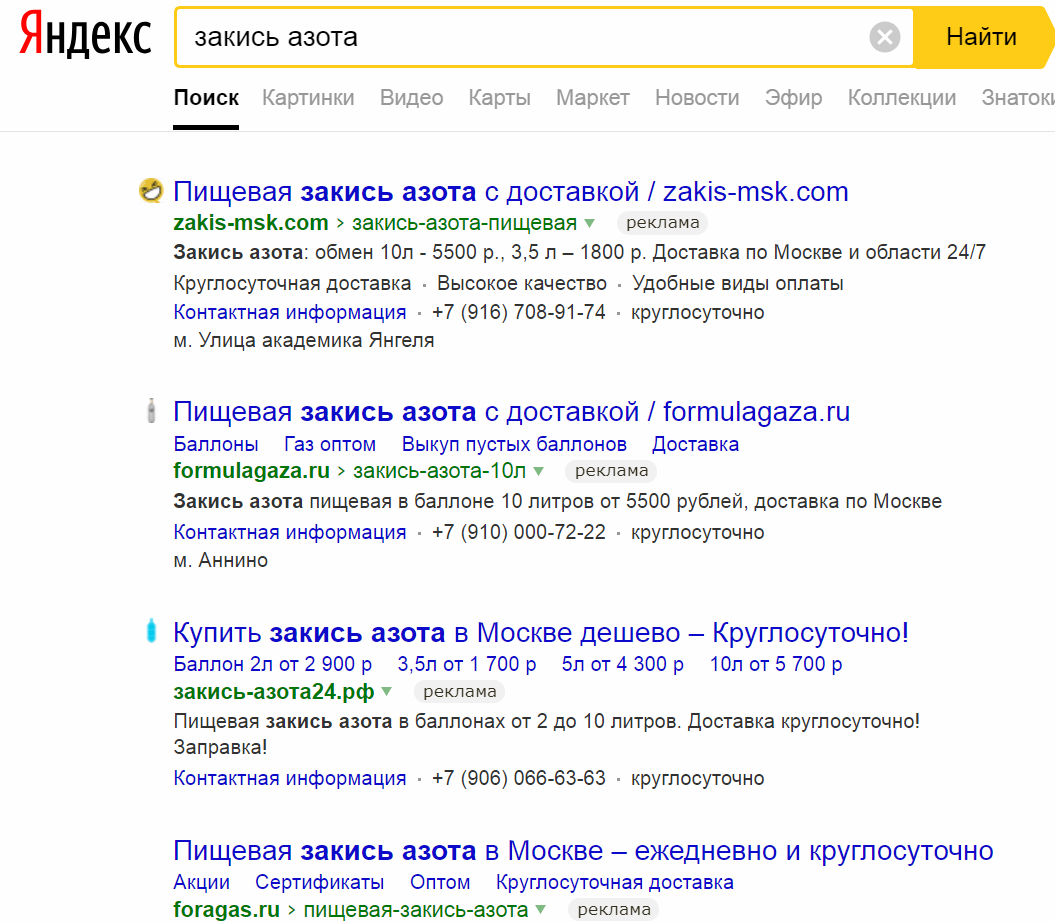Open result title ending with formulagaza.ru
The image size is (1055, 922).
pos(511,412)
